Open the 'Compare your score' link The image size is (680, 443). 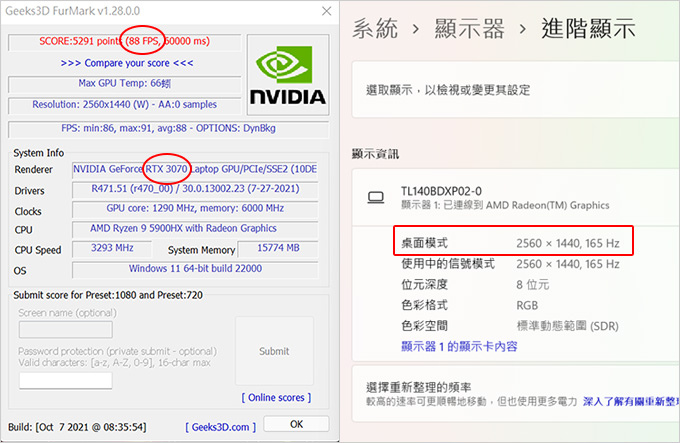point(127,63)
